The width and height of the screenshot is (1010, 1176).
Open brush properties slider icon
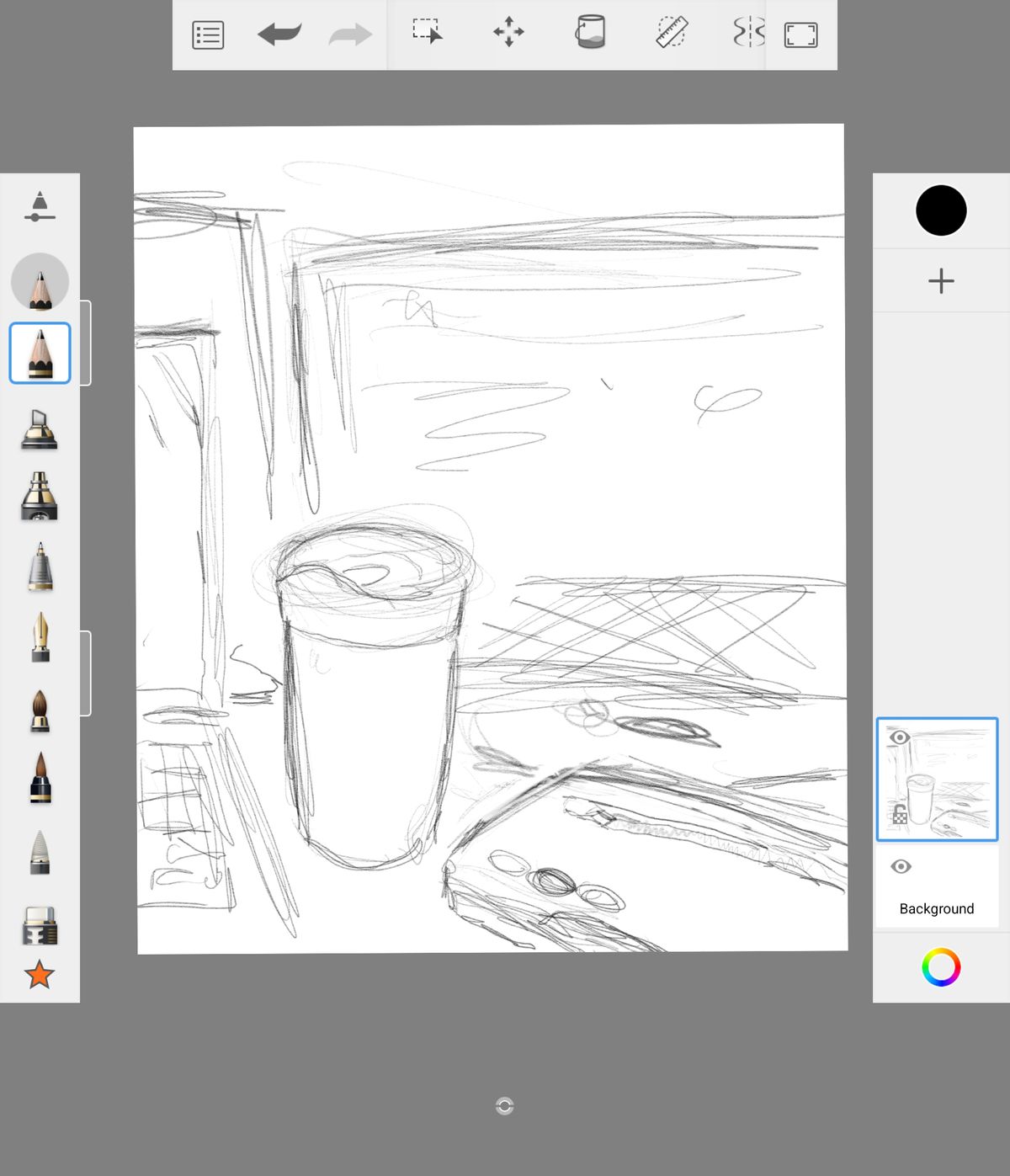[x=40, y=207]
